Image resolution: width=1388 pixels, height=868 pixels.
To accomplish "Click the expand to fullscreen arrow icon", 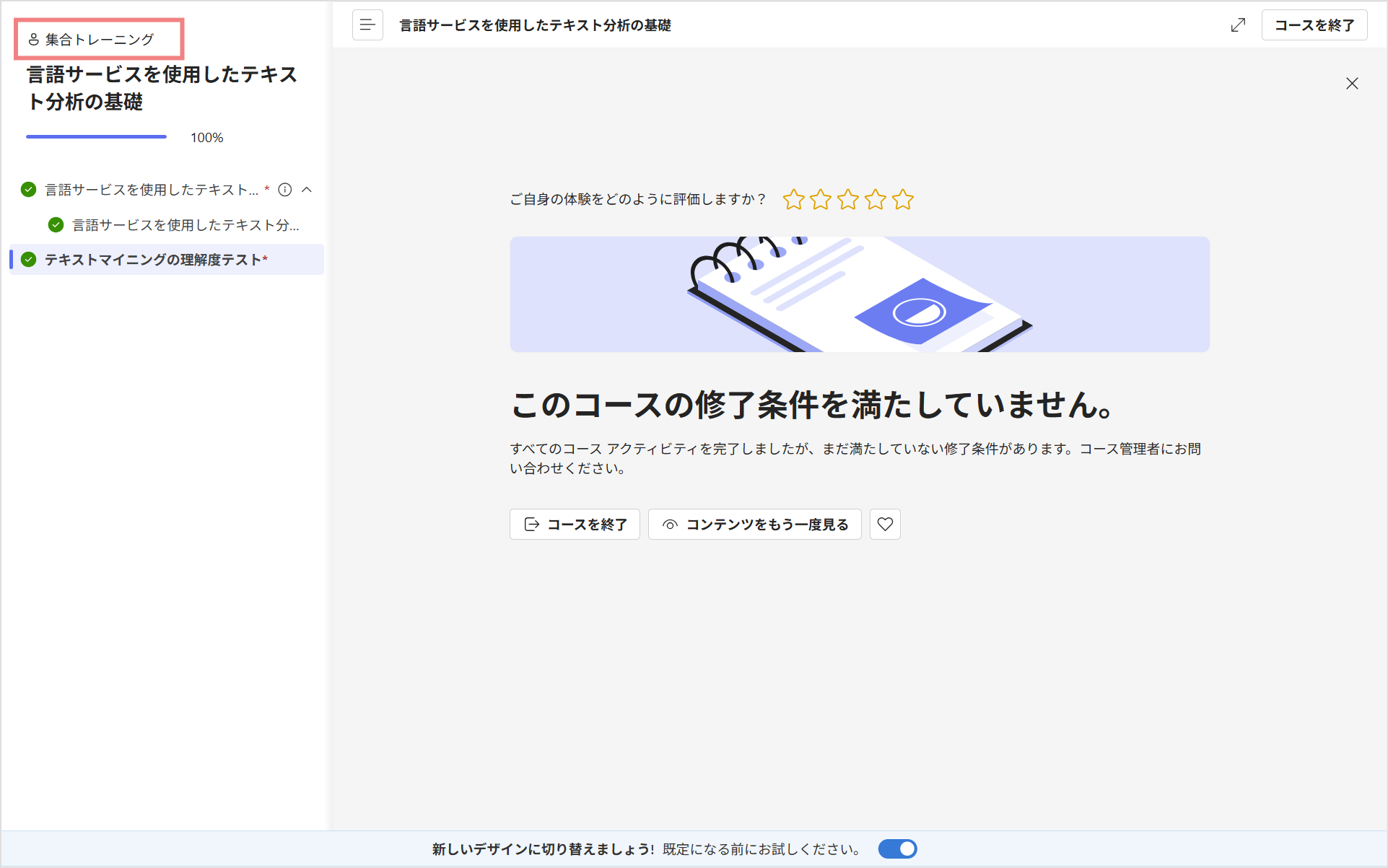I will click(x=1238, y=25).
